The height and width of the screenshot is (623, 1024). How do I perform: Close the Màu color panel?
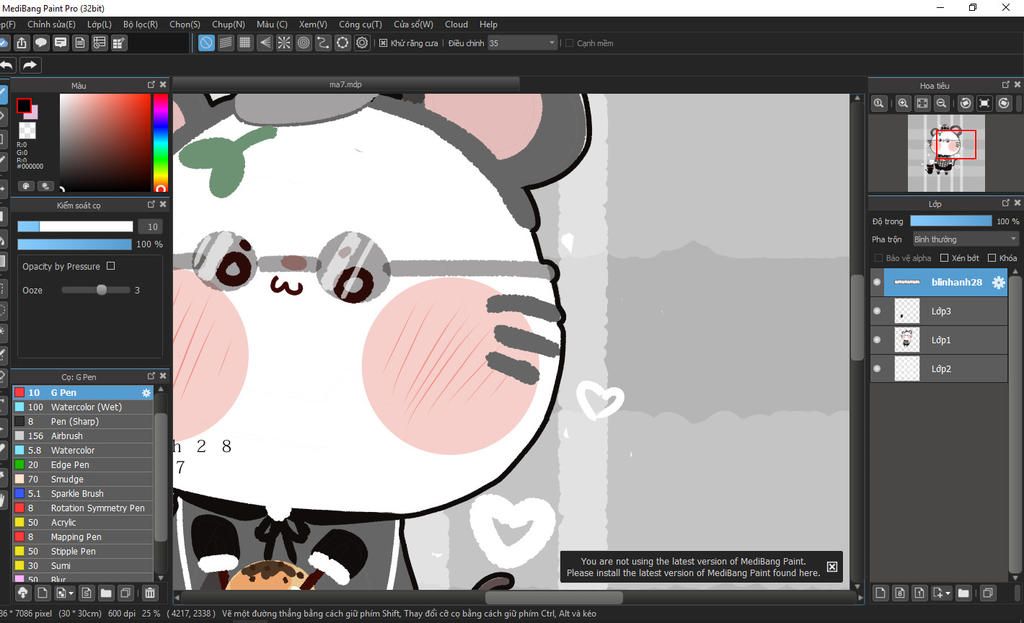[x=163, y=84]
